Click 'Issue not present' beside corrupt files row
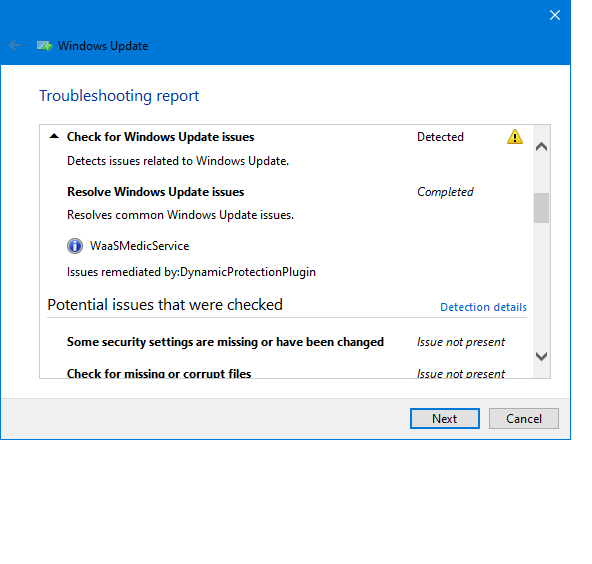Viewport: 592px width, 564px height. (x=461, y=373)
